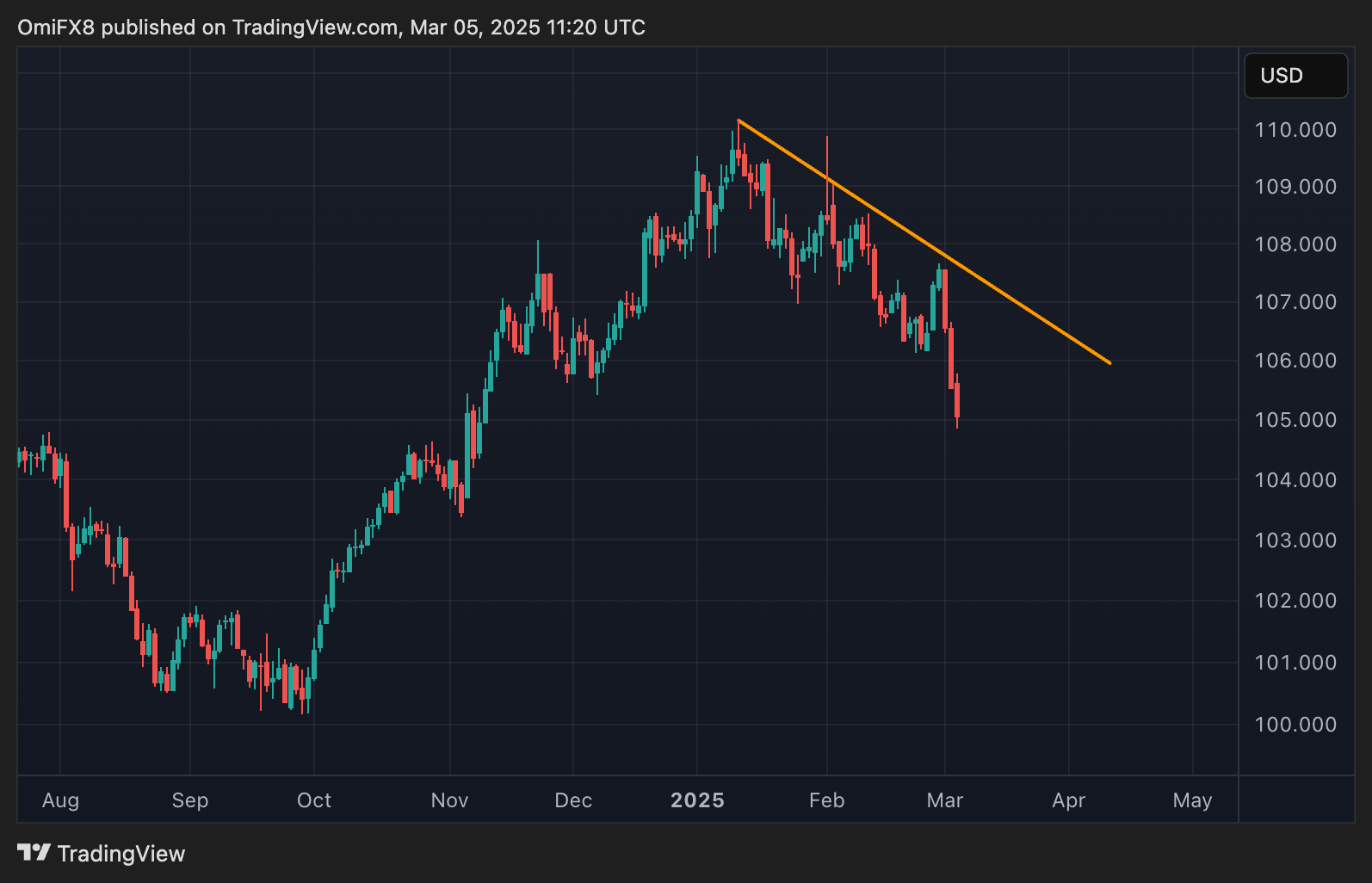Click the Oct label on time axis
Viewport: 1372px width, 883px height.
(314, 800)
